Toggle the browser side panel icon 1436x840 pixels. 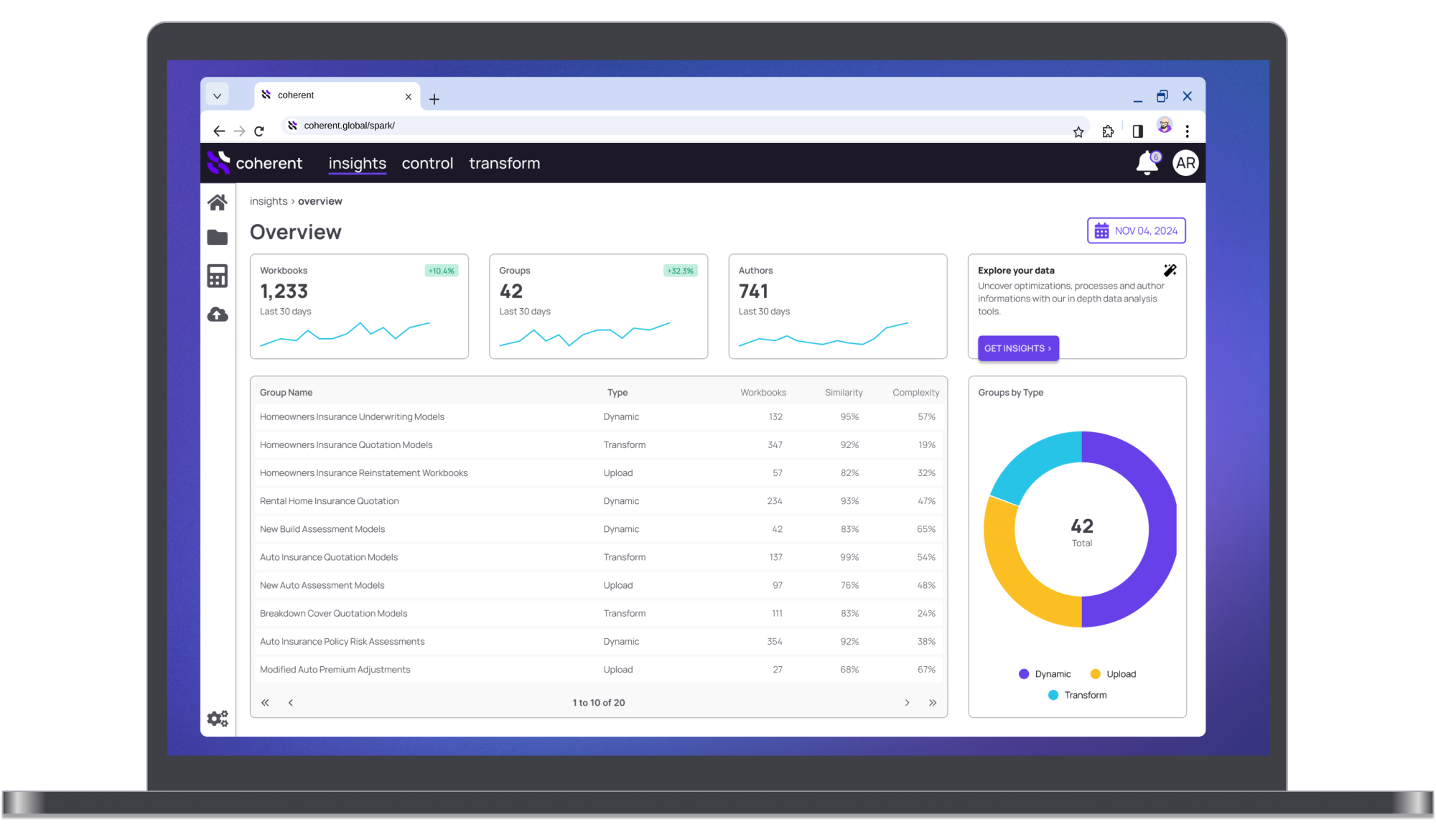(1137, 131)
